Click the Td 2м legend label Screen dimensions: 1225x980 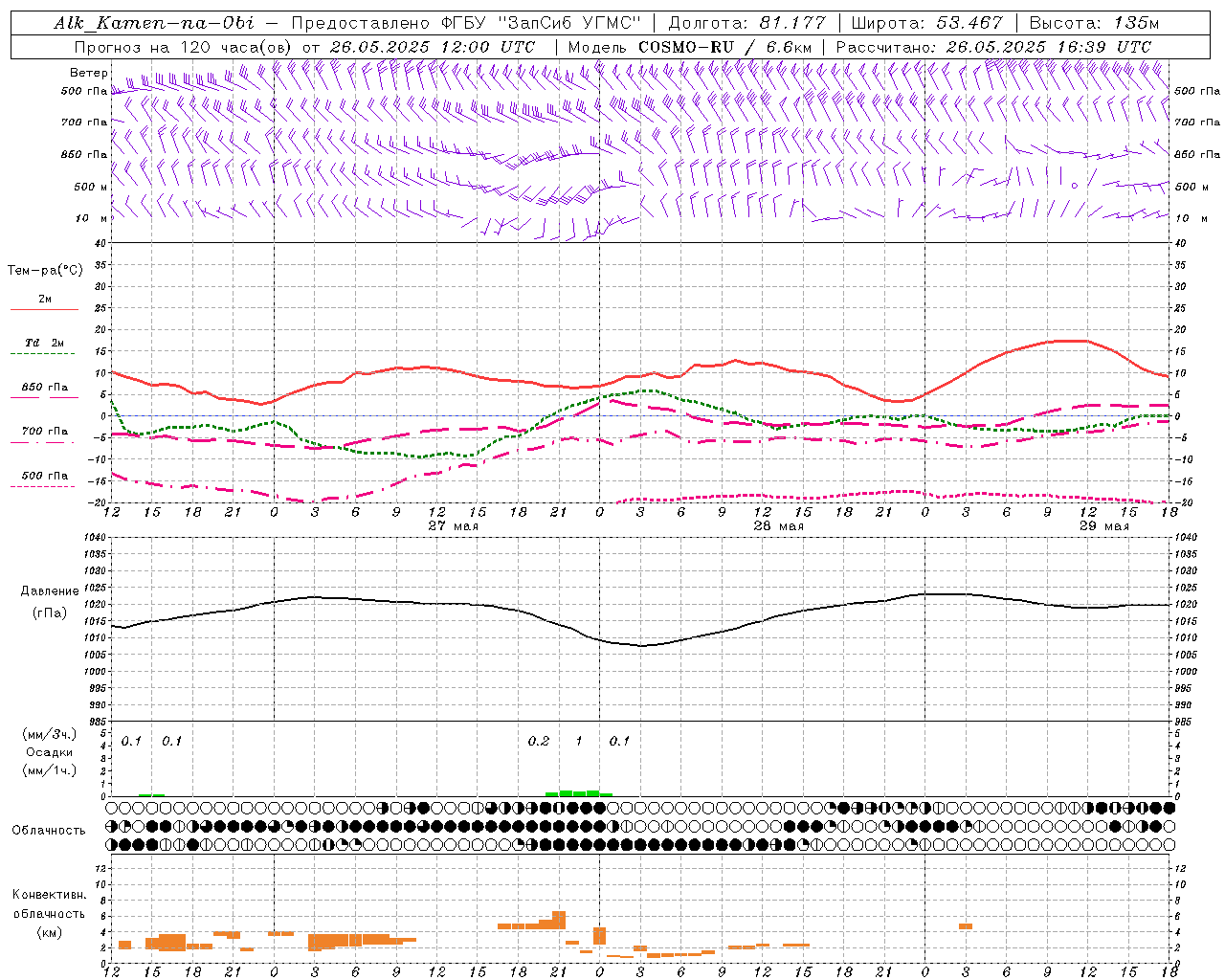[x=44, y=343]
